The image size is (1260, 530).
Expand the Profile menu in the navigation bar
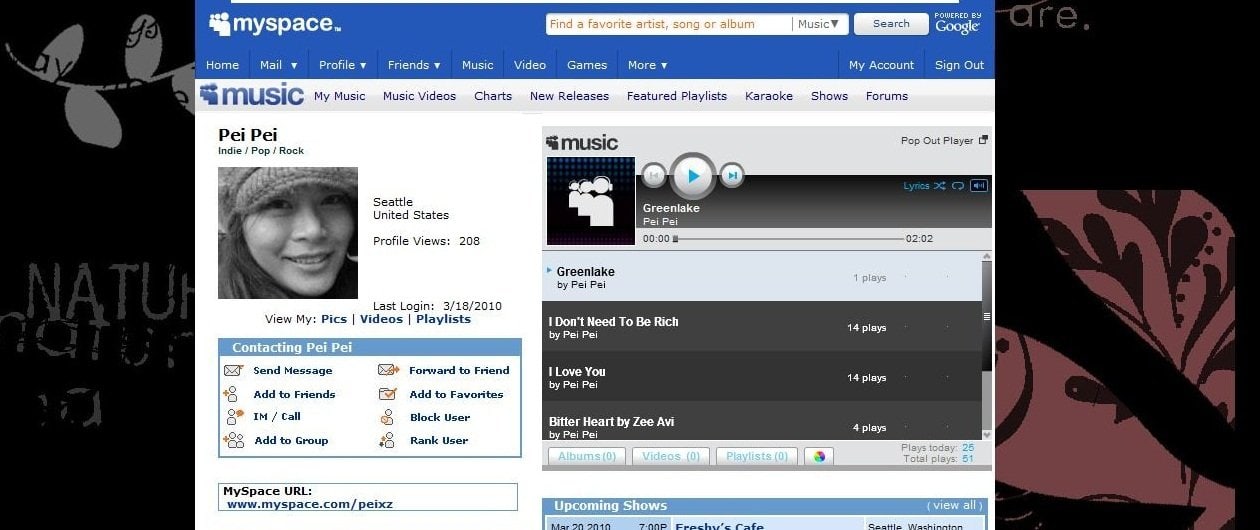(x=343, y=65)
